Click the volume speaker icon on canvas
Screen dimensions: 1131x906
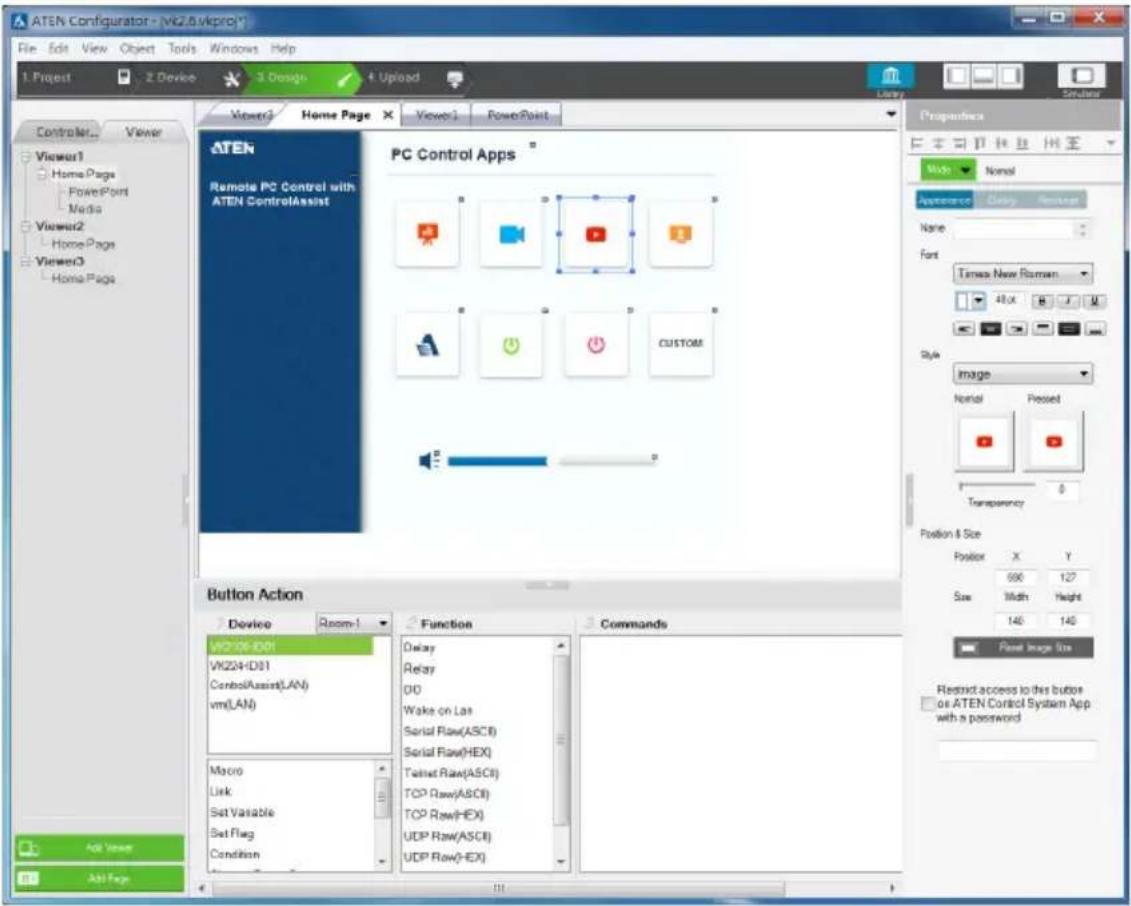(x=429, y=459)
